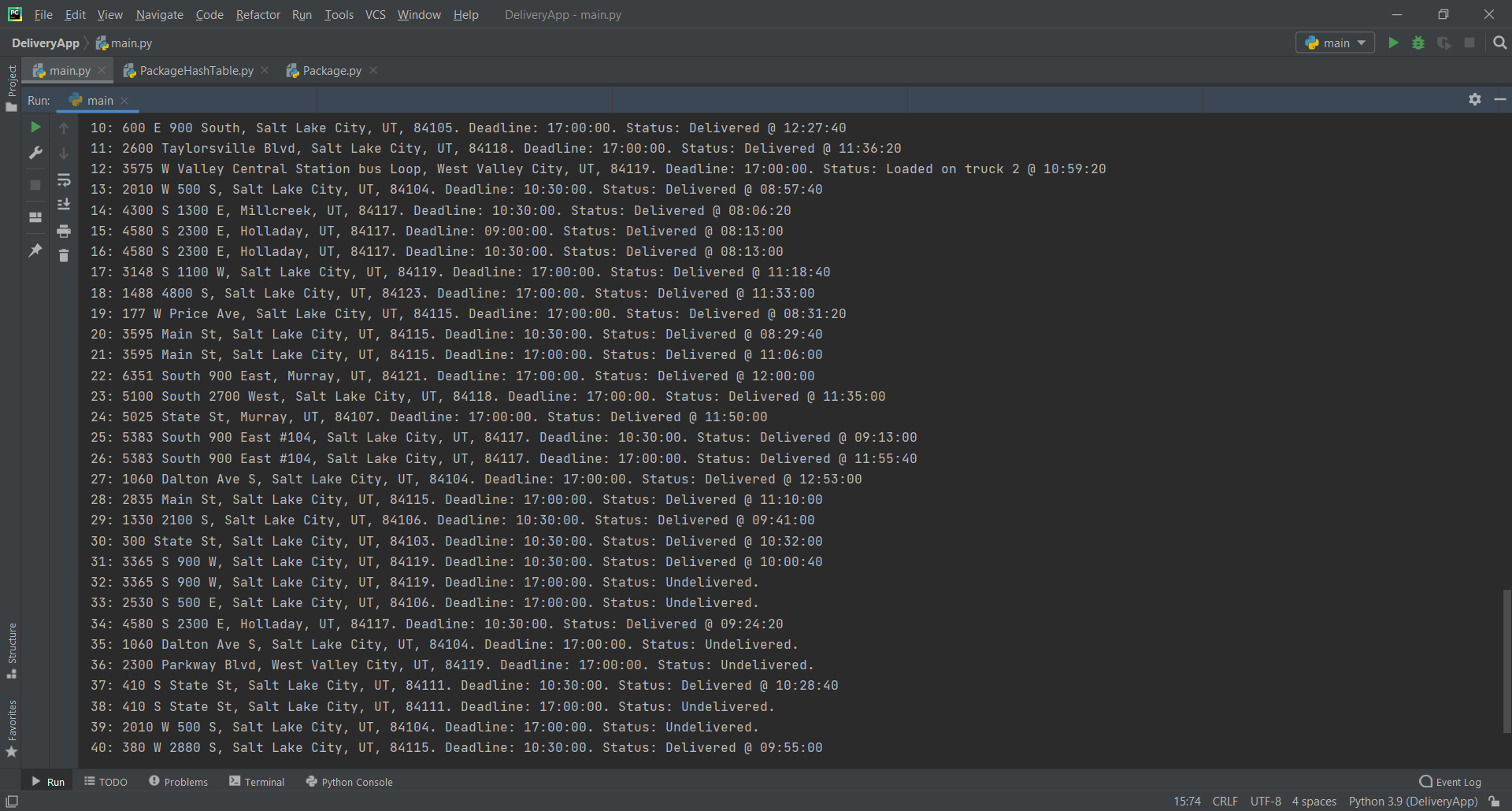Edit run configurations with wrench icon
This screenshot has height=811, width=1512.
pyautogui.click(x=35, y=152)
